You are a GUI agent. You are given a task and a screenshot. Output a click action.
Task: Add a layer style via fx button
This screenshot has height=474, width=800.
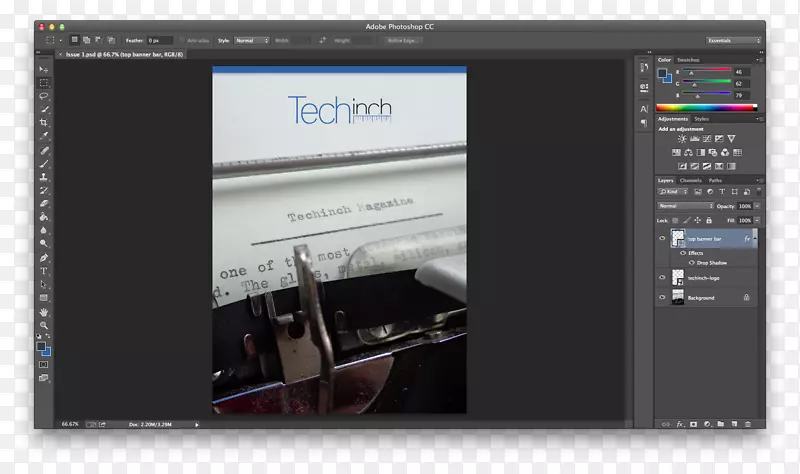(x=680, y=424)
